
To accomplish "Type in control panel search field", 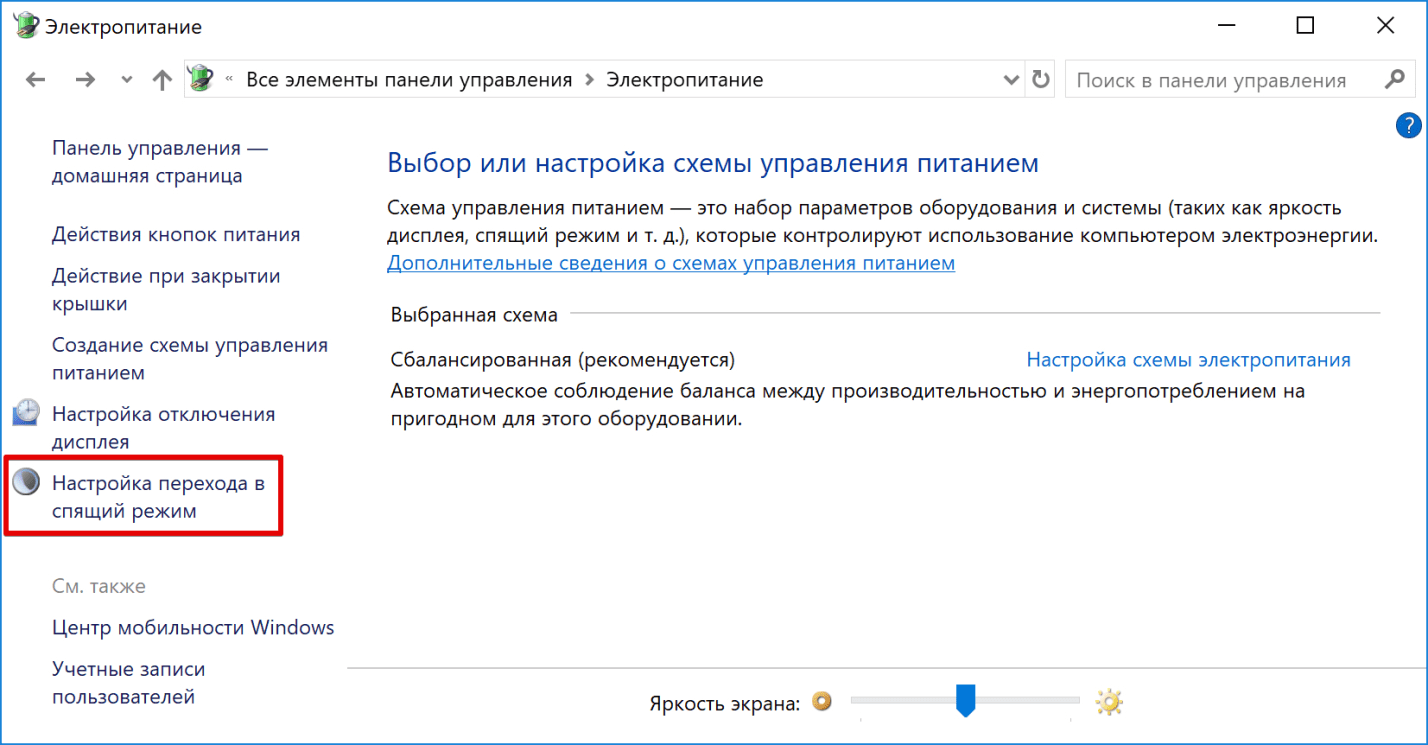I will 1220,80.
